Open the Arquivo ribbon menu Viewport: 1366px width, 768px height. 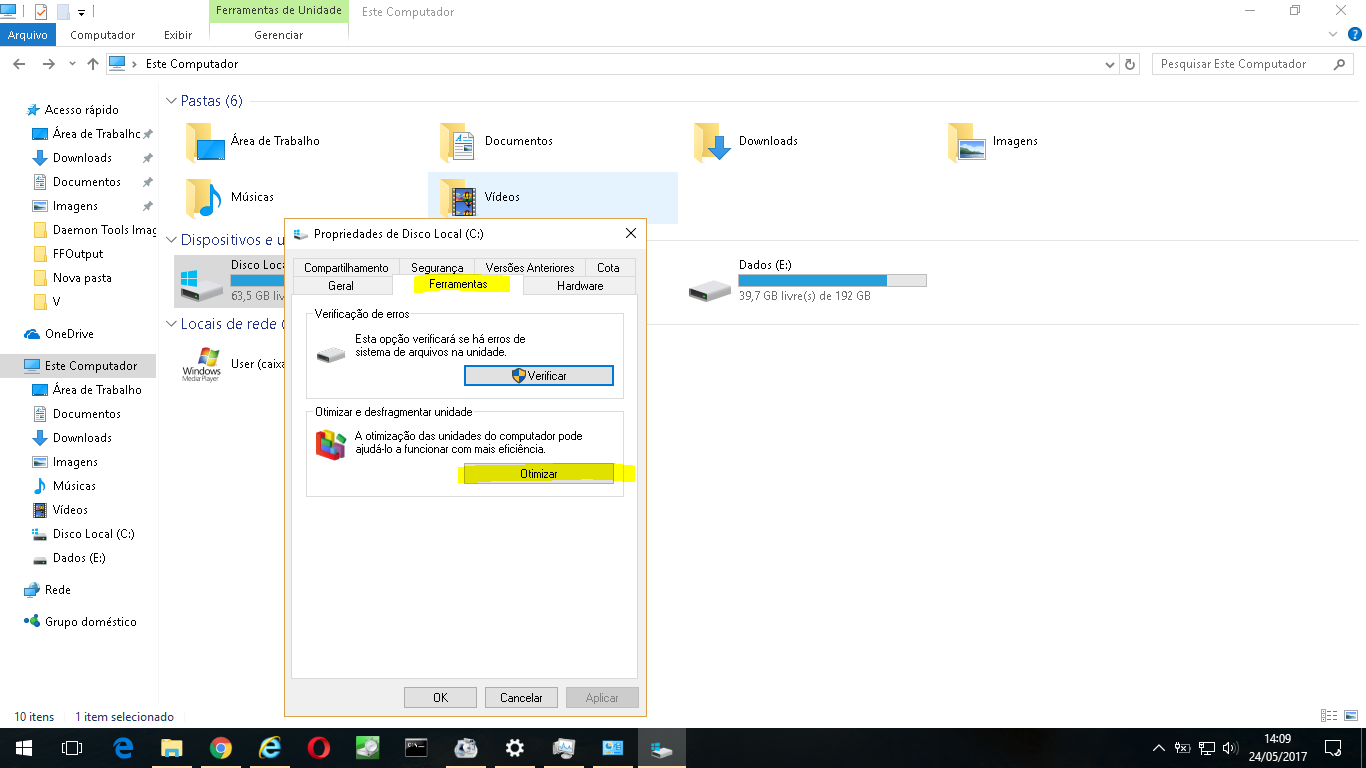[x=28, y=35]
